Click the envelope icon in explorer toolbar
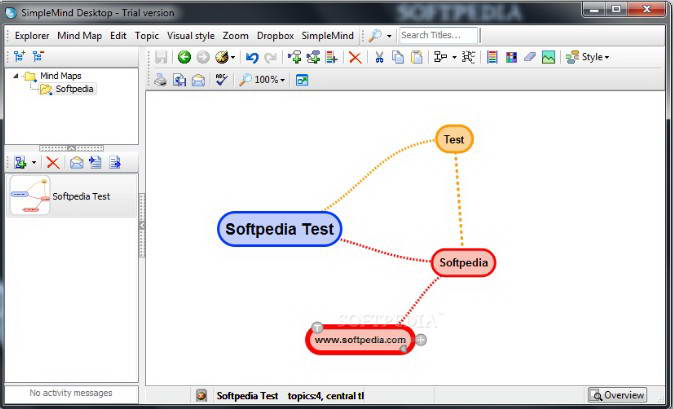 (76, 163)
